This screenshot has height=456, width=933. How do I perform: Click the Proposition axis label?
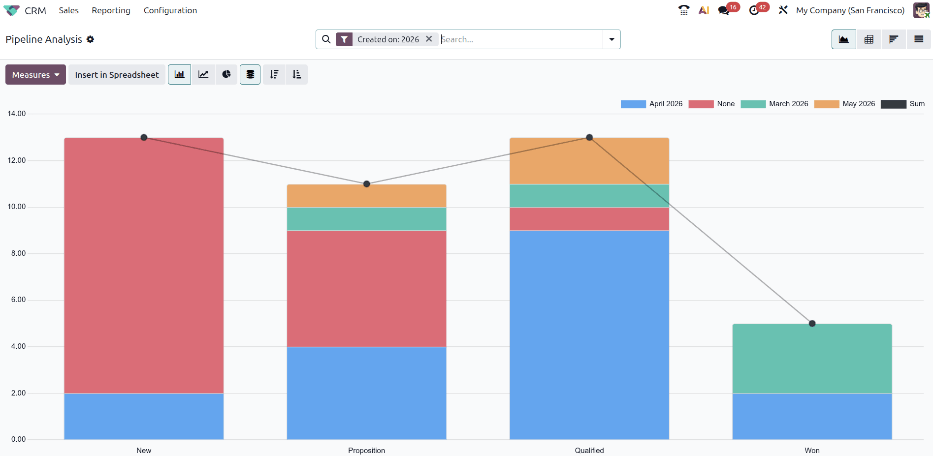point(367,450)
